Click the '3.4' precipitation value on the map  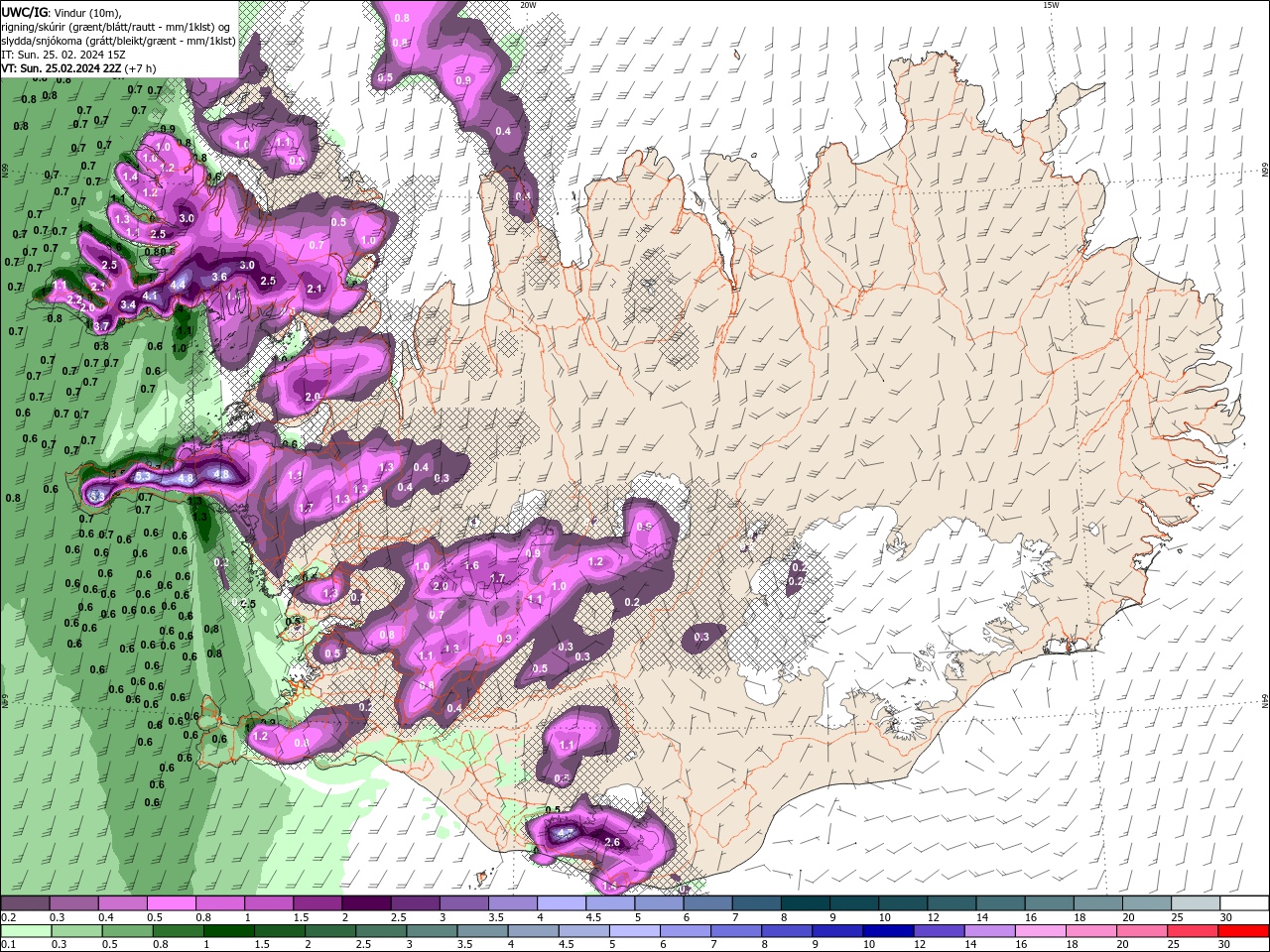point(128,304)
